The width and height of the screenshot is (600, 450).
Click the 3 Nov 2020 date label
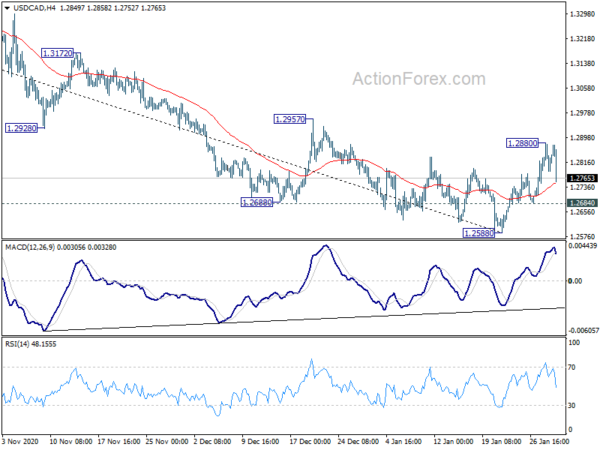coord(20,441)
